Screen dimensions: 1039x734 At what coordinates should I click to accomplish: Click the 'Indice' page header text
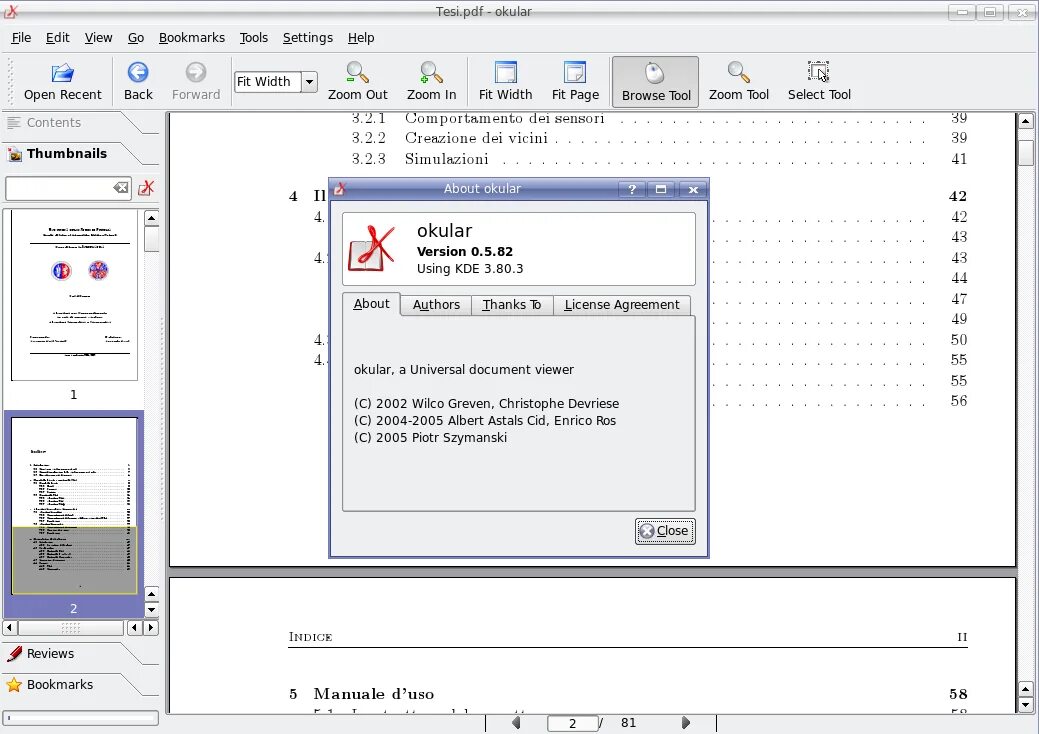(x=310, y=637)
